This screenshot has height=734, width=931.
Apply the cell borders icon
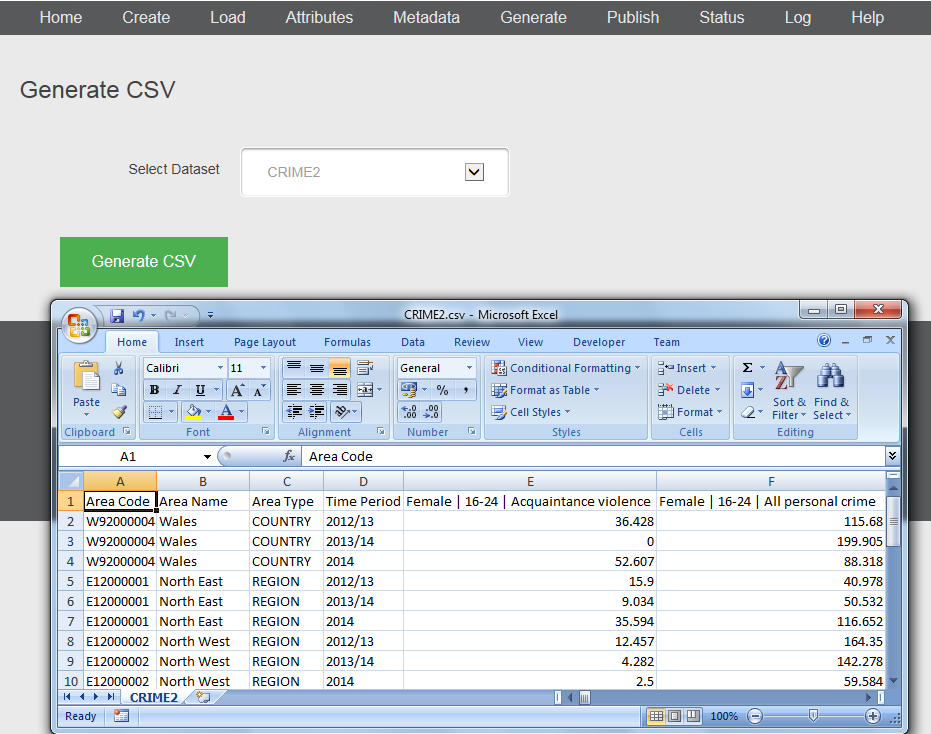coord(155,412)
